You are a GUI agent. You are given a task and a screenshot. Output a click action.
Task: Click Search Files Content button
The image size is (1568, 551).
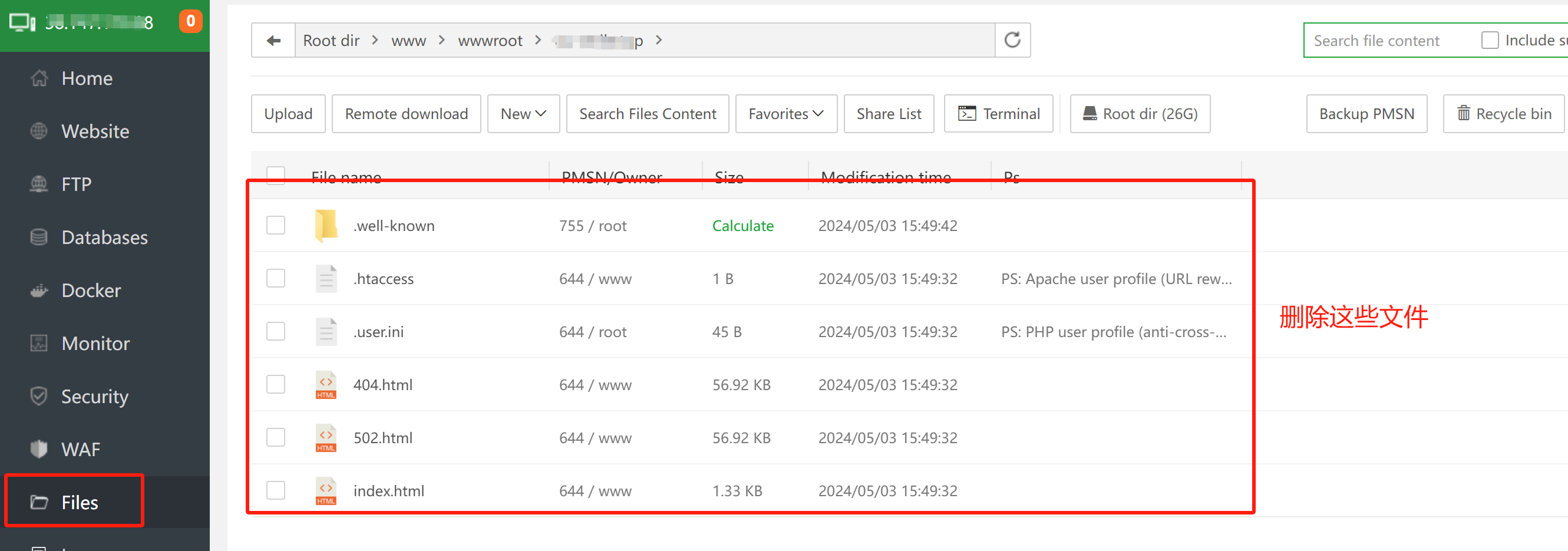[648, 114]
